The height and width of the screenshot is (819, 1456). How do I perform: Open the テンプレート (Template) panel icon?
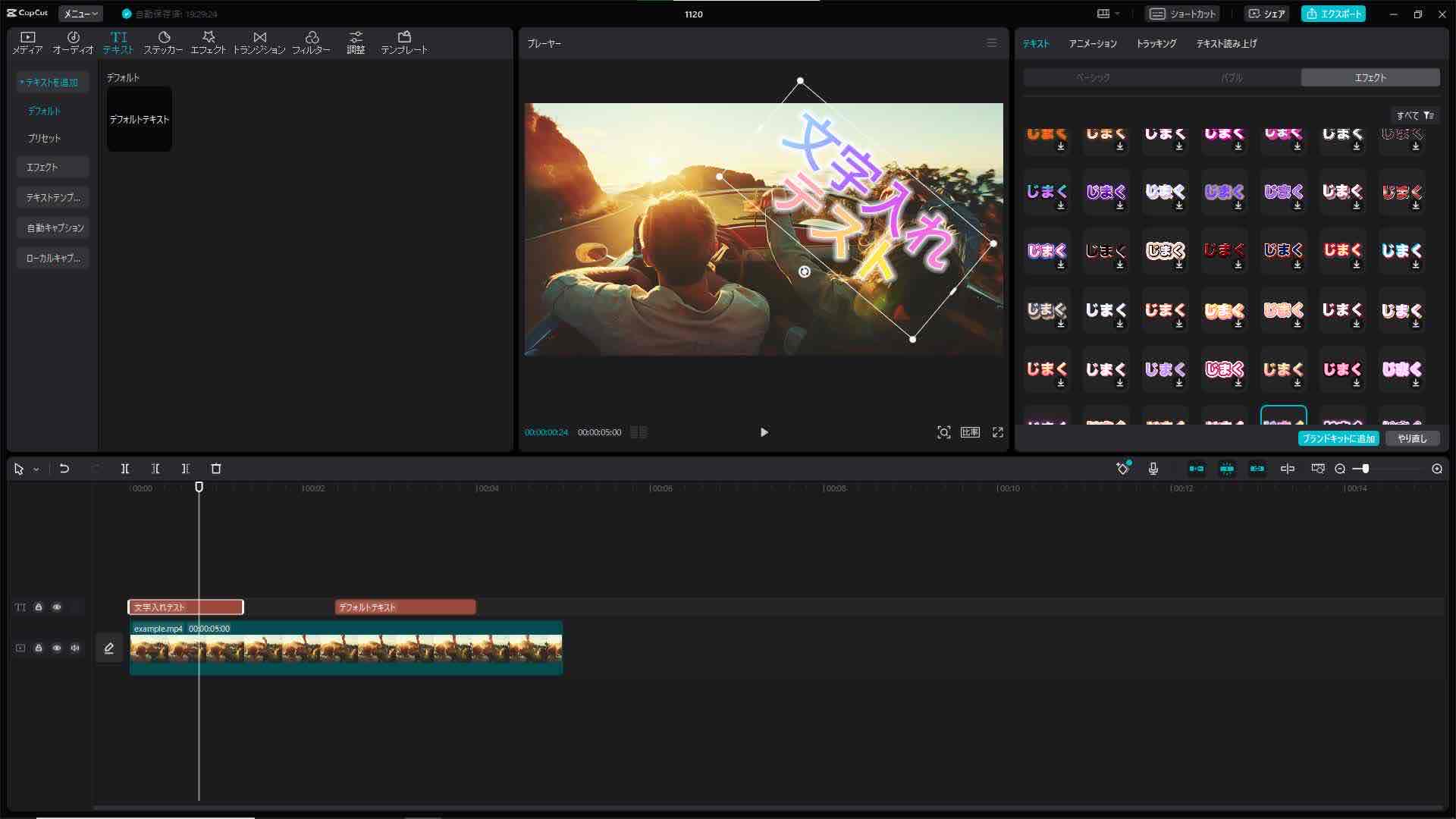tap(404, 42)
